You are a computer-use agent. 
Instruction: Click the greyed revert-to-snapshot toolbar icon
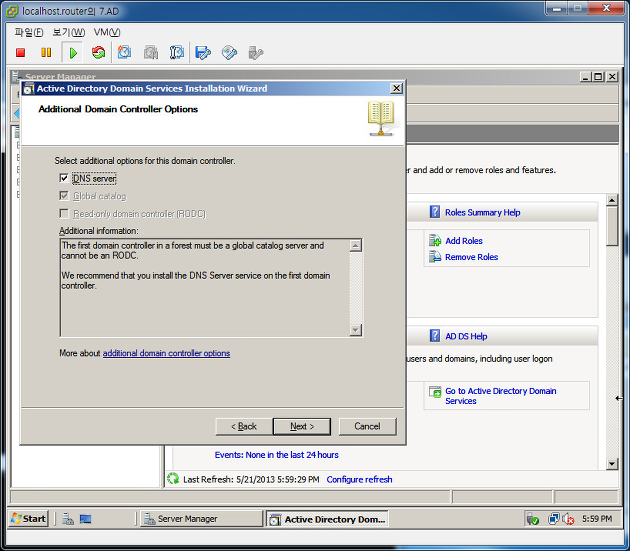151,53
